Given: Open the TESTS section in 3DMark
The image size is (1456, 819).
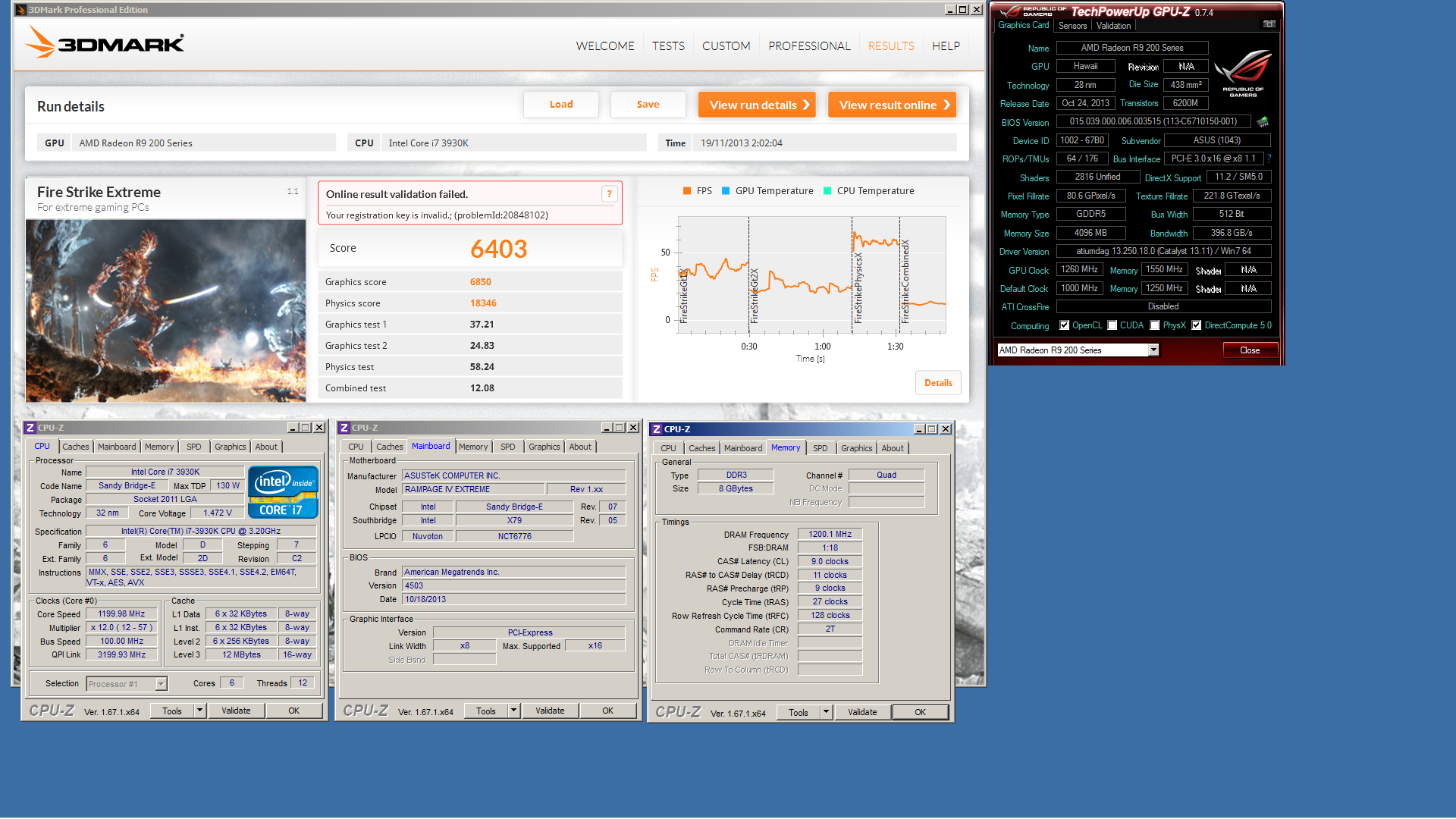Looking at the screenshot, I should coord(668,46).
